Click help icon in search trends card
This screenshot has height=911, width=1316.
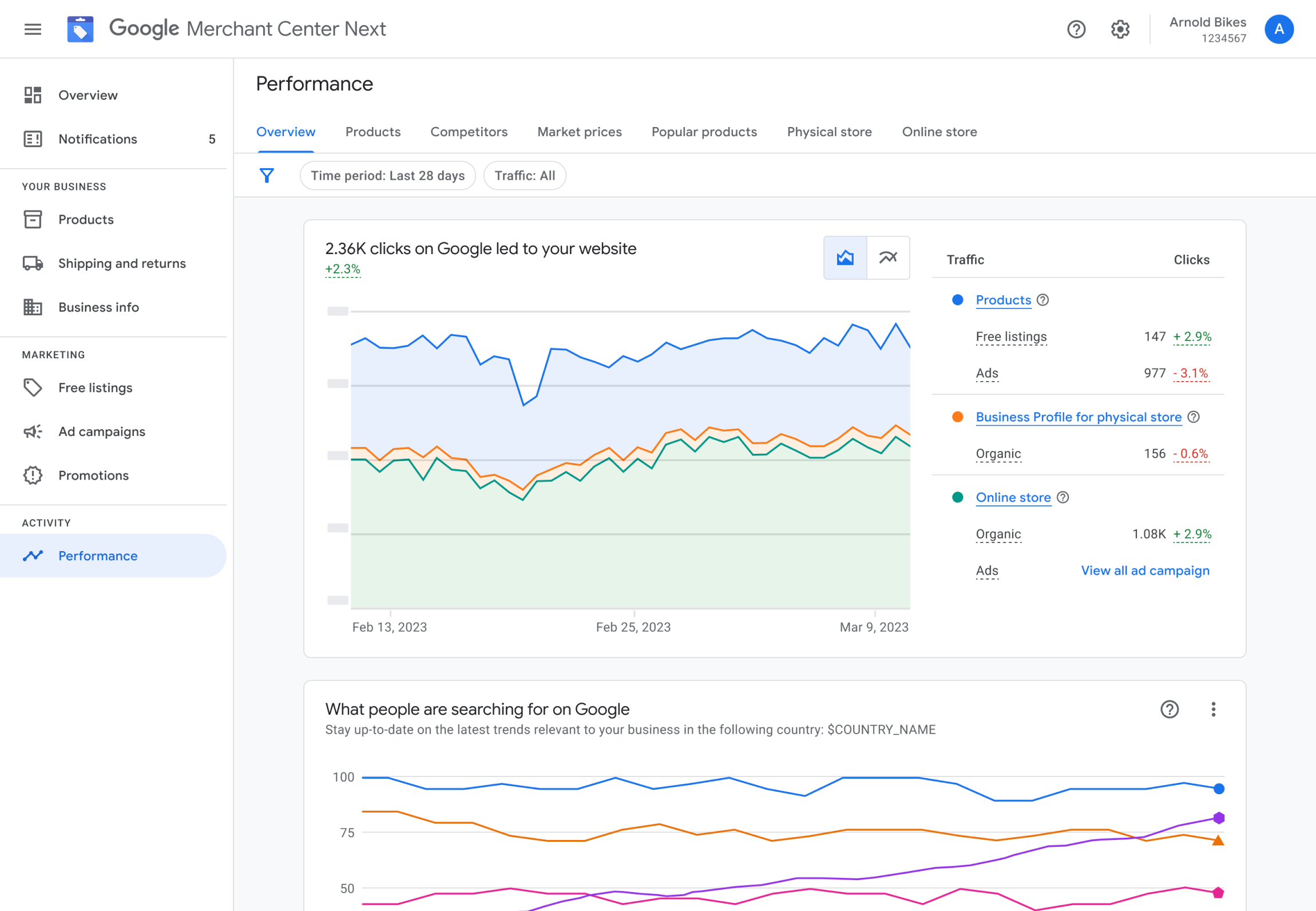1169,710
